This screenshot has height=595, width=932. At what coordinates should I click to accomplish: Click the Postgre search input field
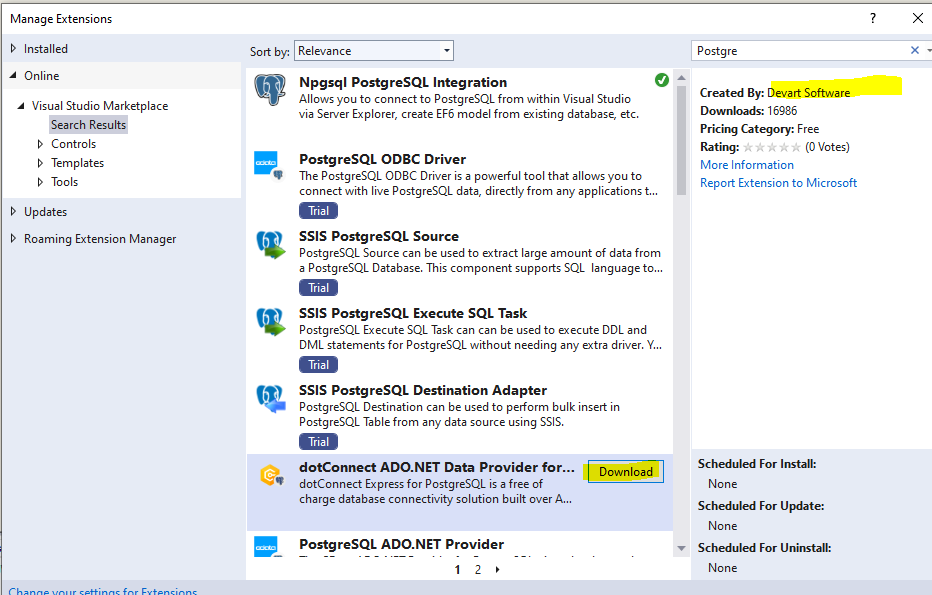click(x=799, y=51)
